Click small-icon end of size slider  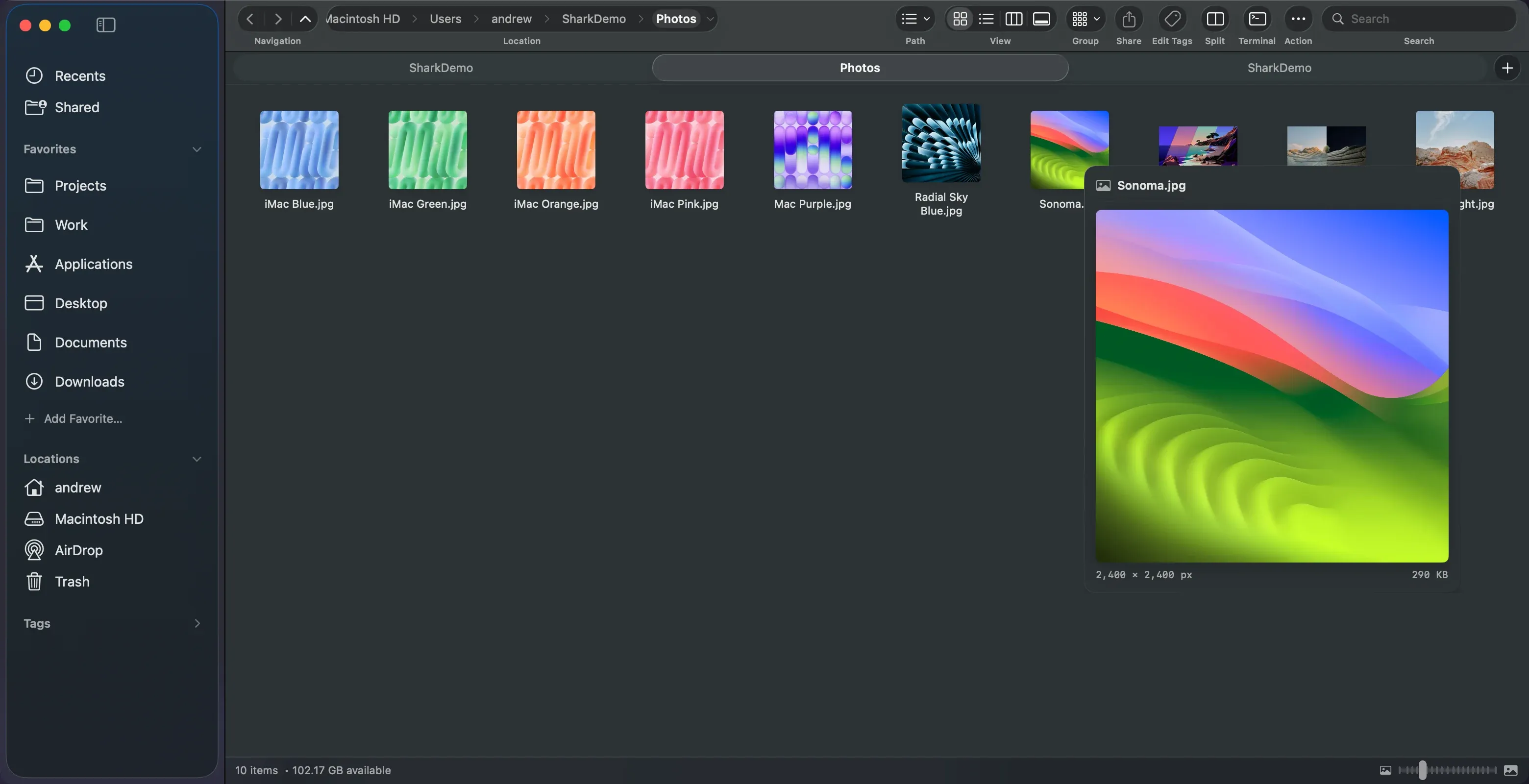click(1385, 770)
